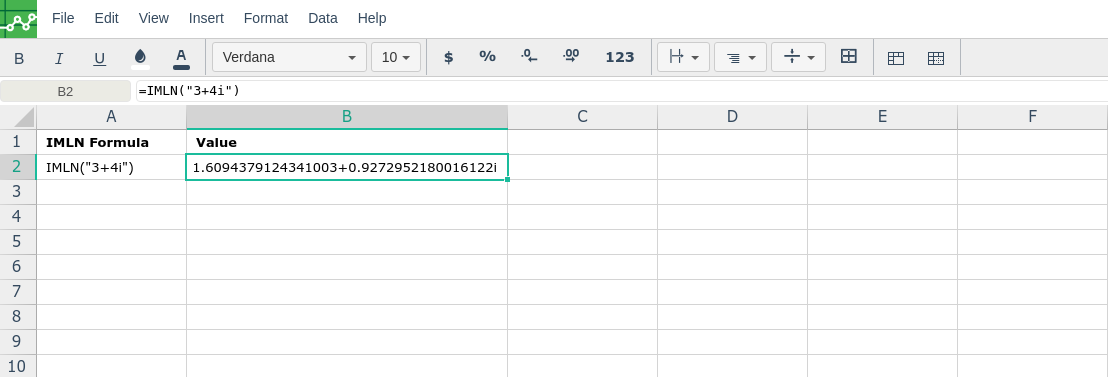Screen dimensions: 1108x377
Task: Open the Insert menu
Action: click(x=206, y=18)
